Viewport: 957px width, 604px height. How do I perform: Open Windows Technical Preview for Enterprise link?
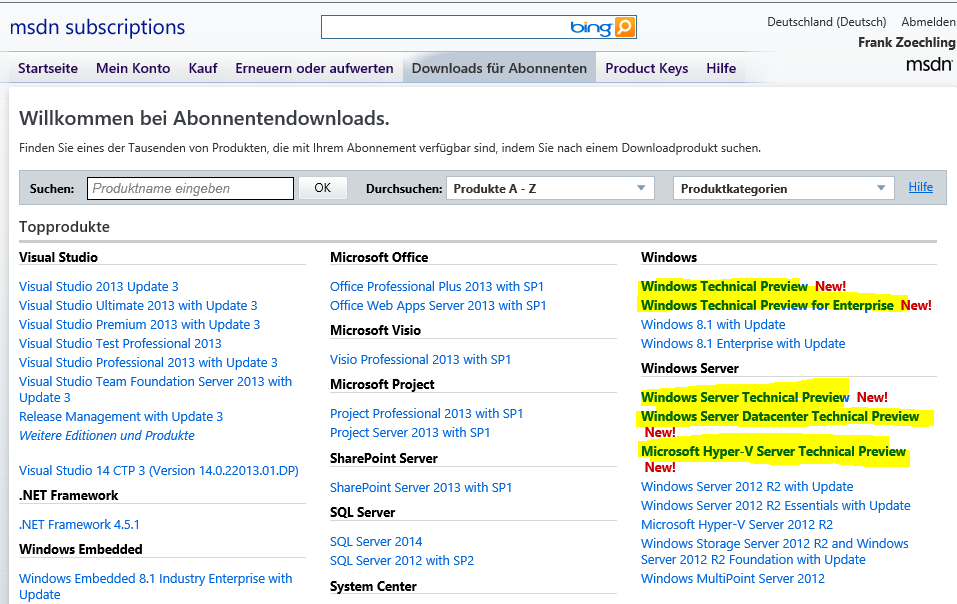pyautogui.click(x=768, y=305)
